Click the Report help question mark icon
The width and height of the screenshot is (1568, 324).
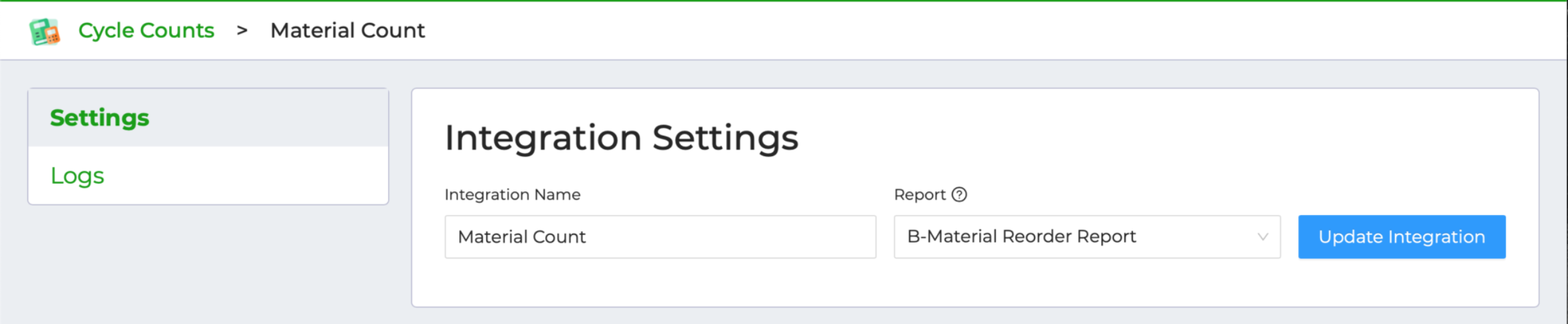click(x=959, y=195)
